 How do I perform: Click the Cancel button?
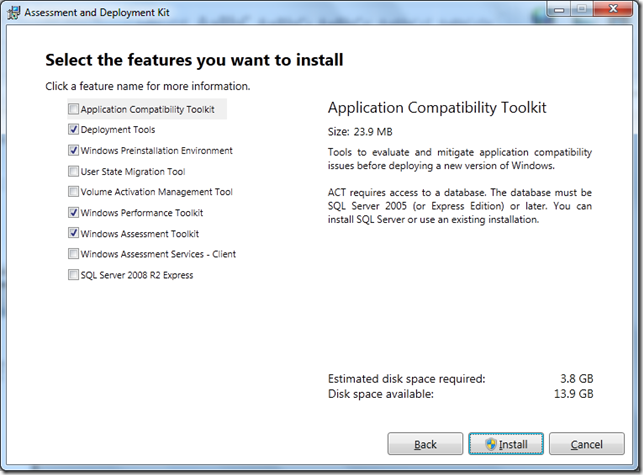coord(586,443)
